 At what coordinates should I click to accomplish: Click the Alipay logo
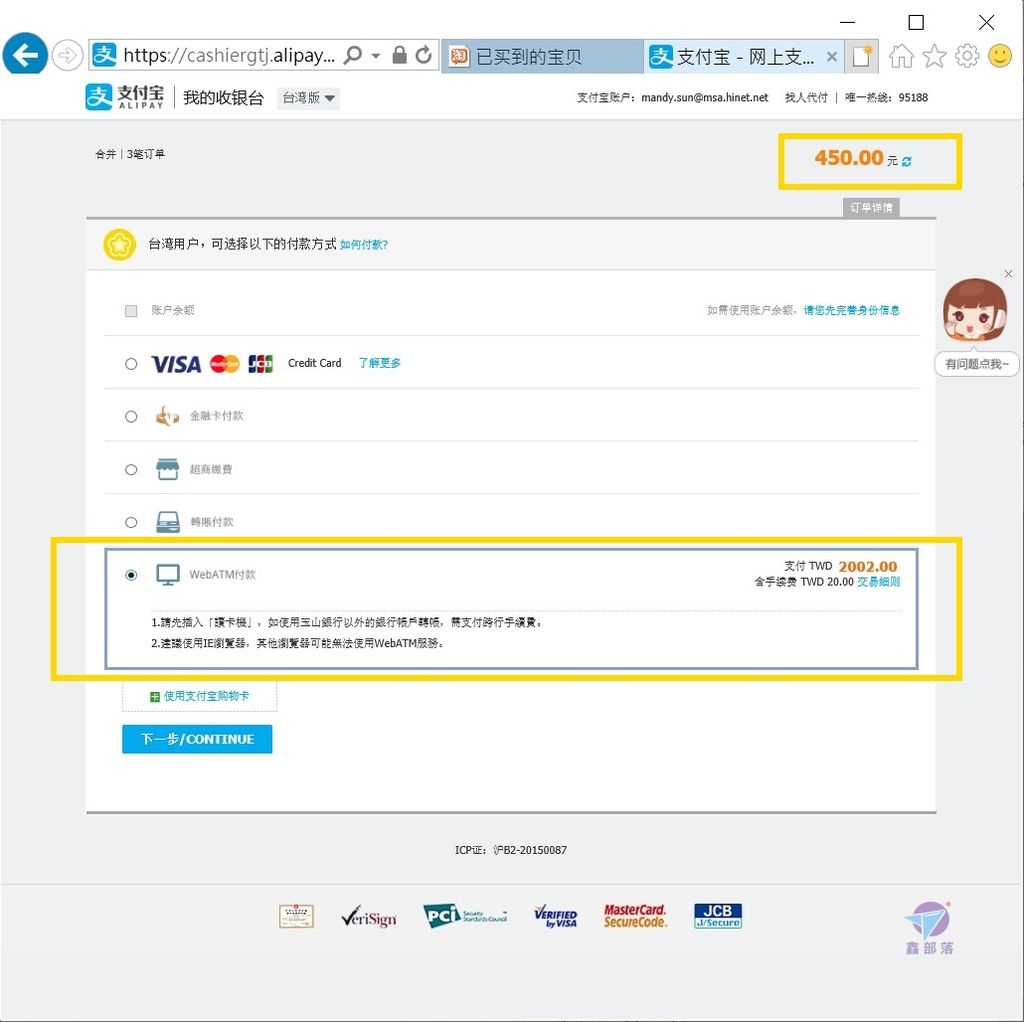click(x=124, y=97)
